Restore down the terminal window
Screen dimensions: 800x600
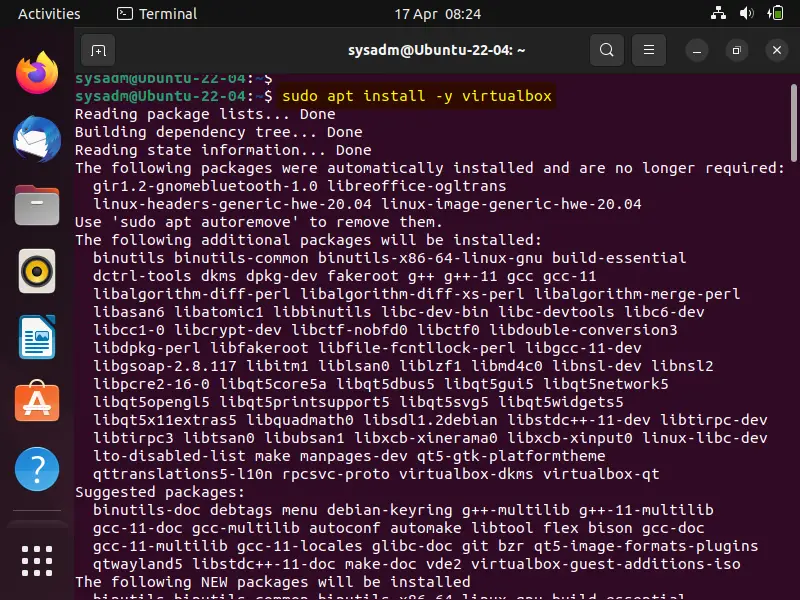tap(737, 51)
